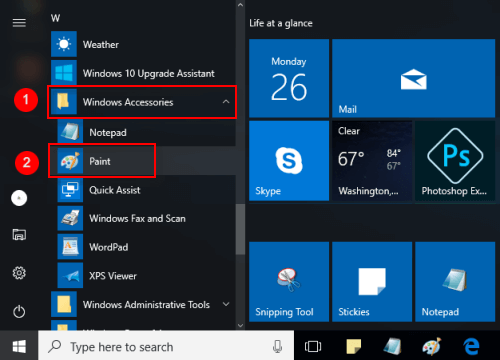Open File Explorer from the left rail
This screenshot has height=360, width=500.
tap(19, 235)
